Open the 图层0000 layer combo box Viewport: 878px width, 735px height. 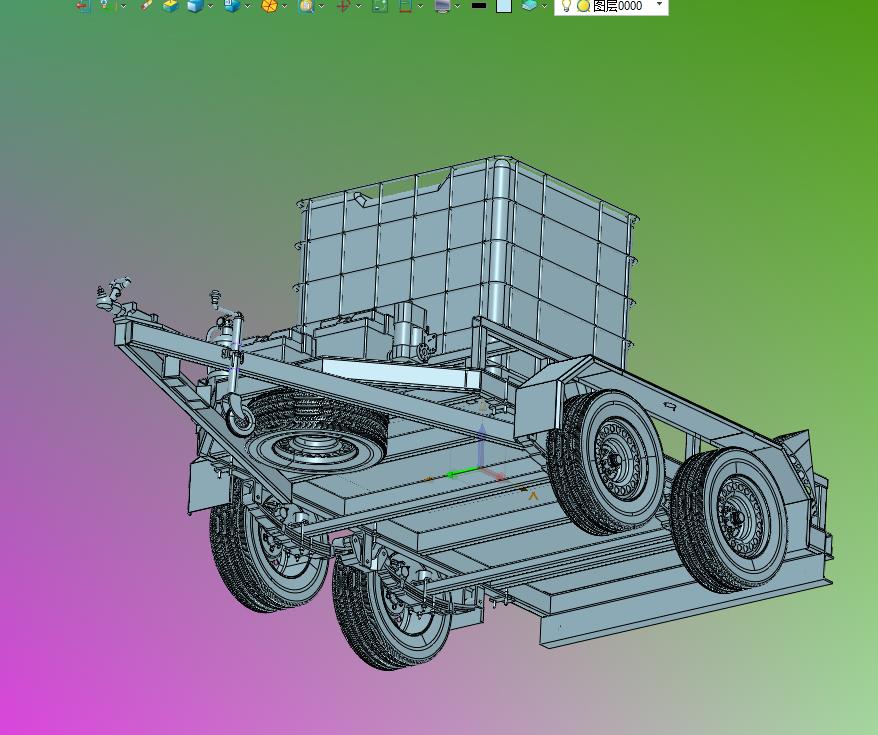pyautogui.click(x=611, y=6)
